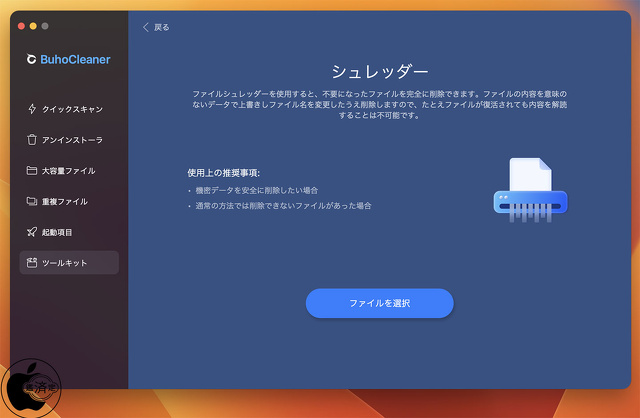Close the BuhoCleaner window
Screen dimensions: 640x418
(21, 26)
